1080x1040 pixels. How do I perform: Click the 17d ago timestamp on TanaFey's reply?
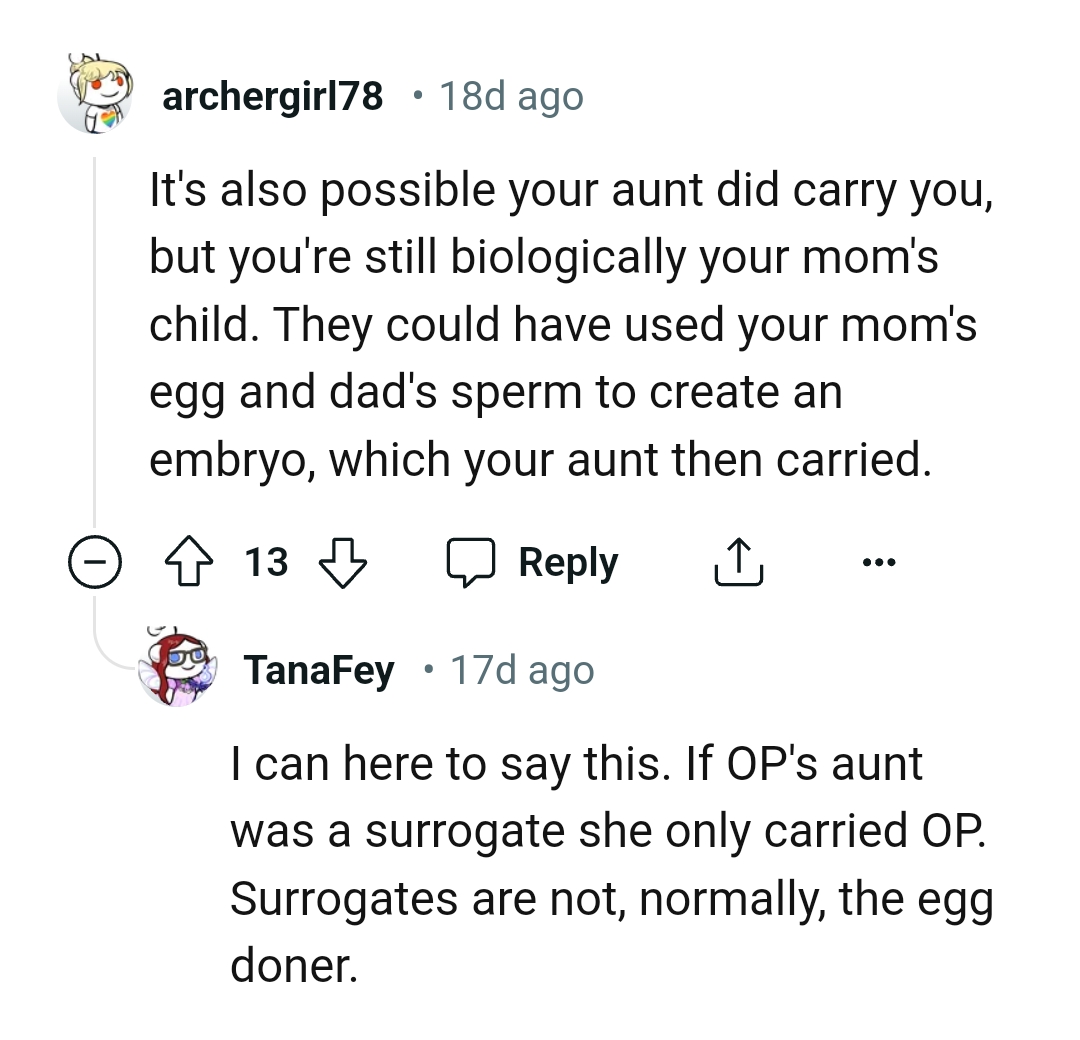click(520, 670)
